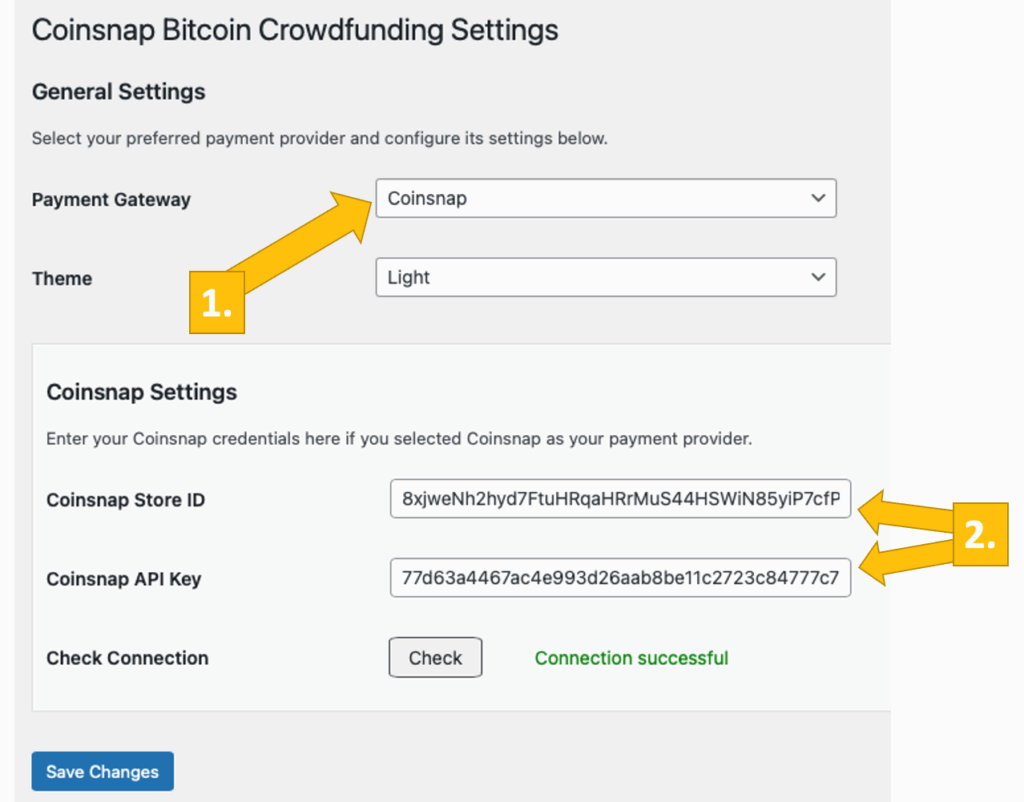Click the Save Changes button
1024x802 pixels.
[102, 772]
